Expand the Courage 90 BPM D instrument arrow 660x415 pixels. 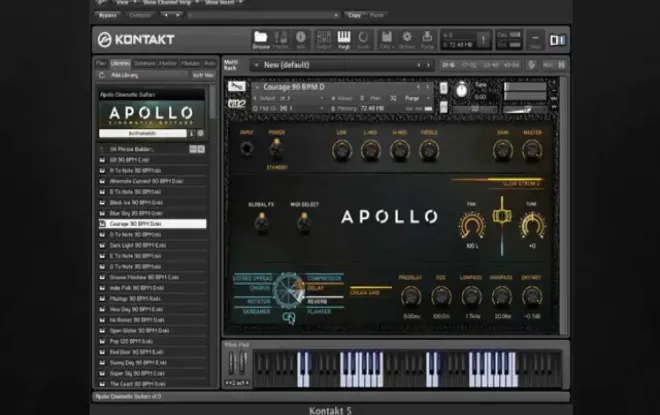pos(257,87)
